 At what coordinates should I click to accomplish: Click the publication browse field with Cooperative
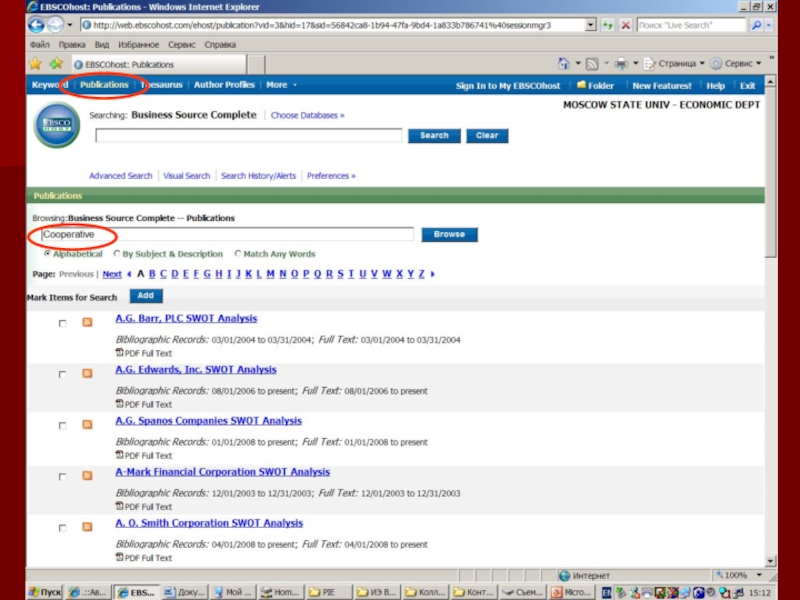(x=228, y=234)
